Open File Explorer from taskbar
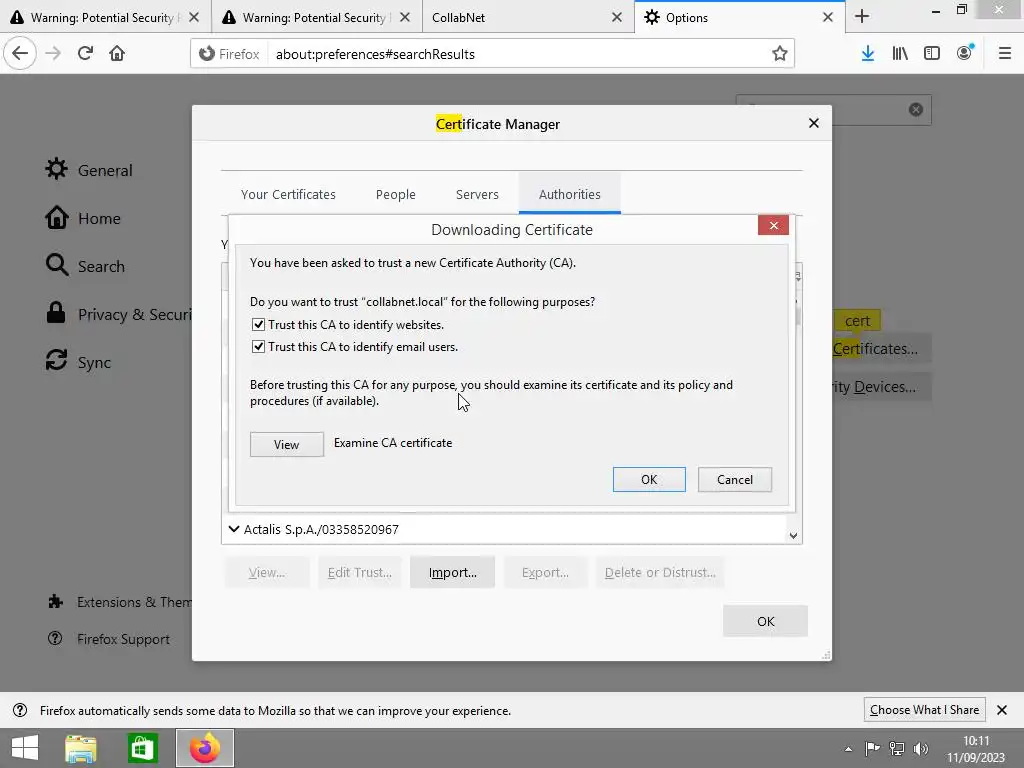Image resolution: width=1024 pixels, height=768 pixels. [80, 748]
